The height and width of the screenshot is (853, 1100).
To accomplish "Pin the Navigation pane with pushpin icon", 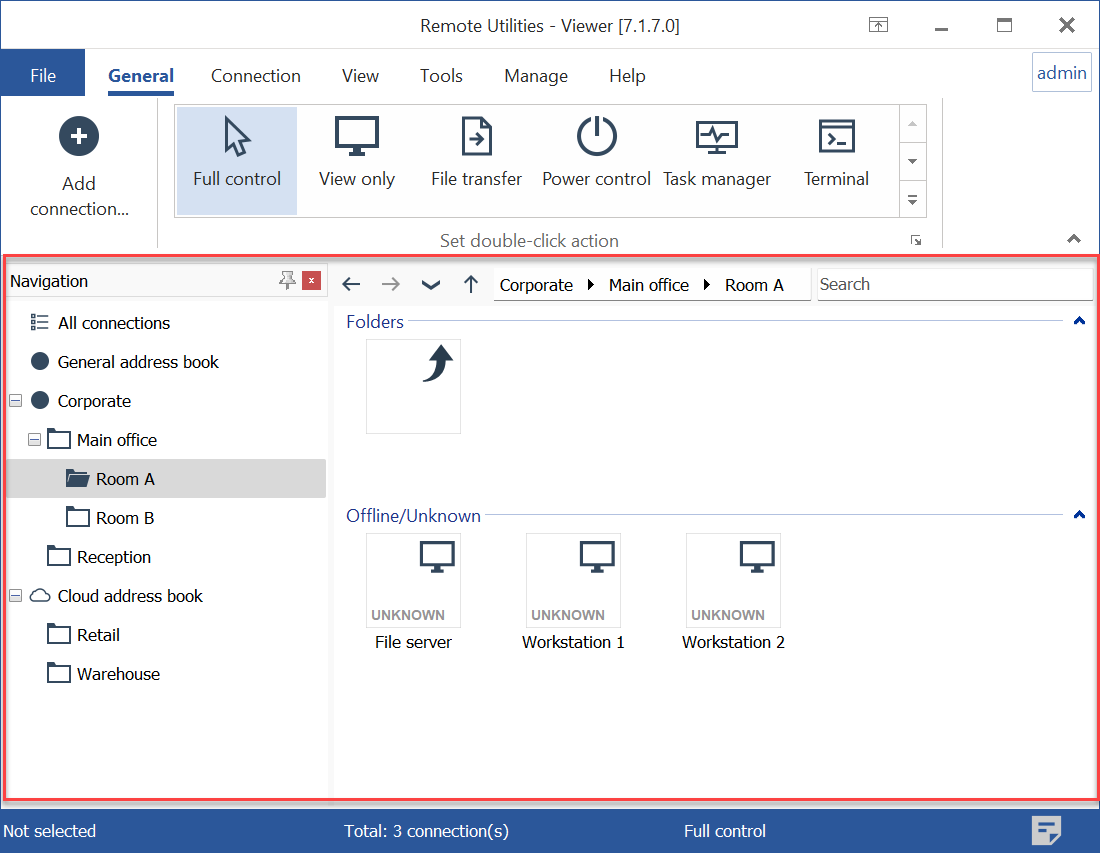I will click(287, 281).
